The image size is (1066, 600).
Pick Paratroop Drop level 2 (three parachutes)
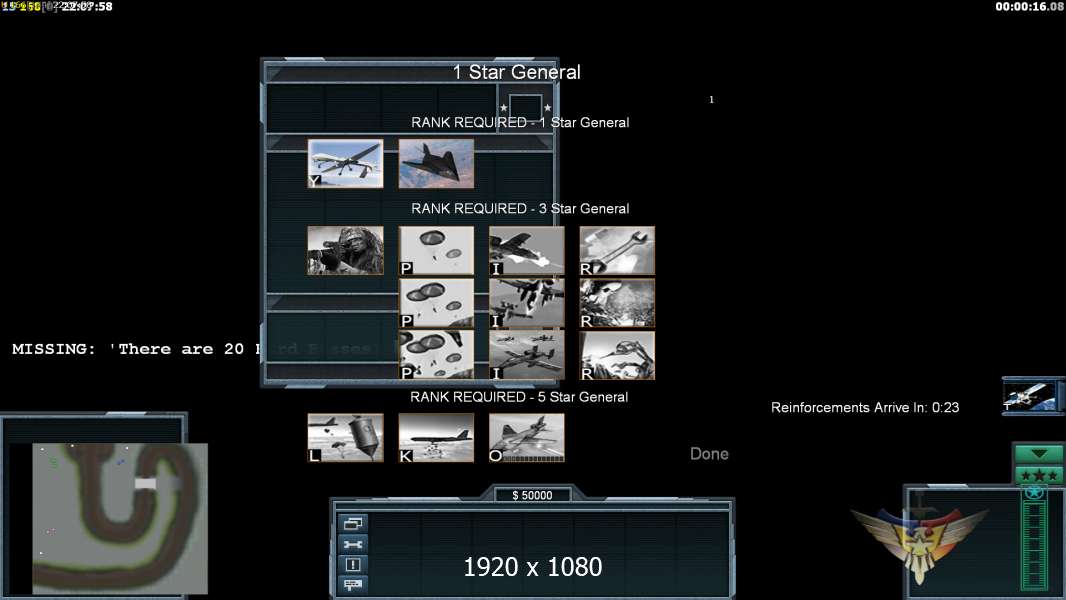coord(436,303)
